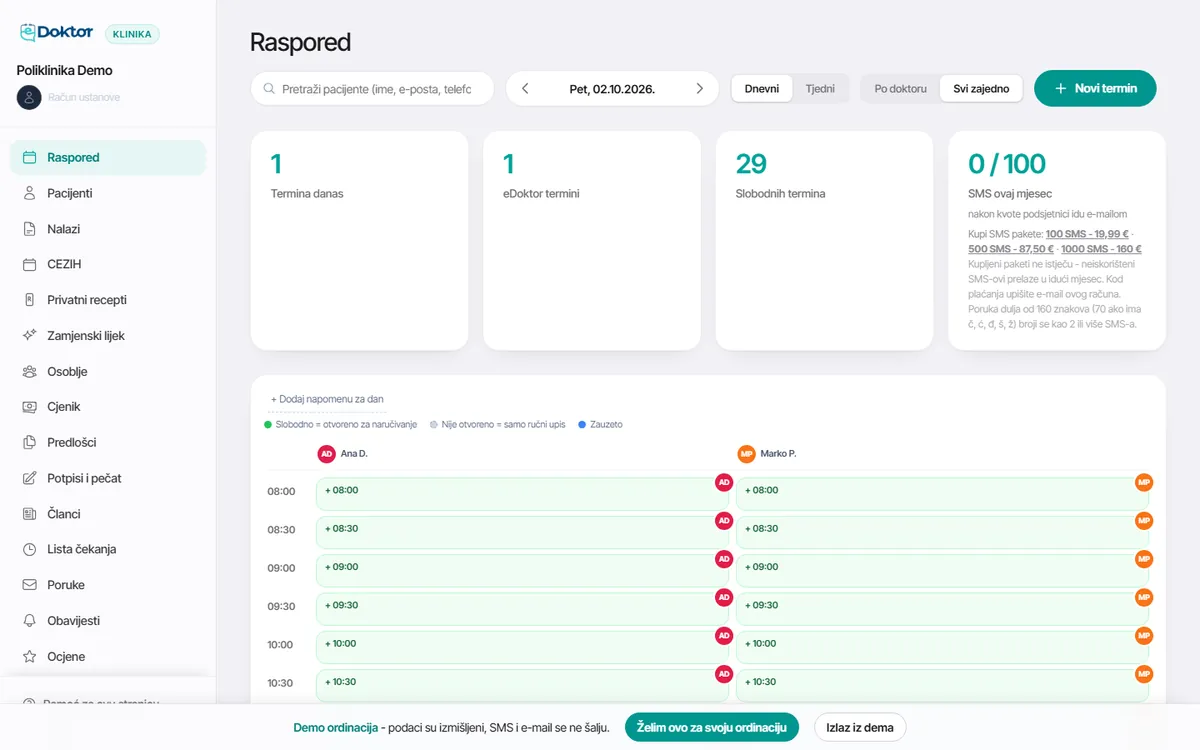Image resolution: width=1200 pixels, height=750 pixels.
Task: Click the eDoktor logo
Action: (57, 33)
